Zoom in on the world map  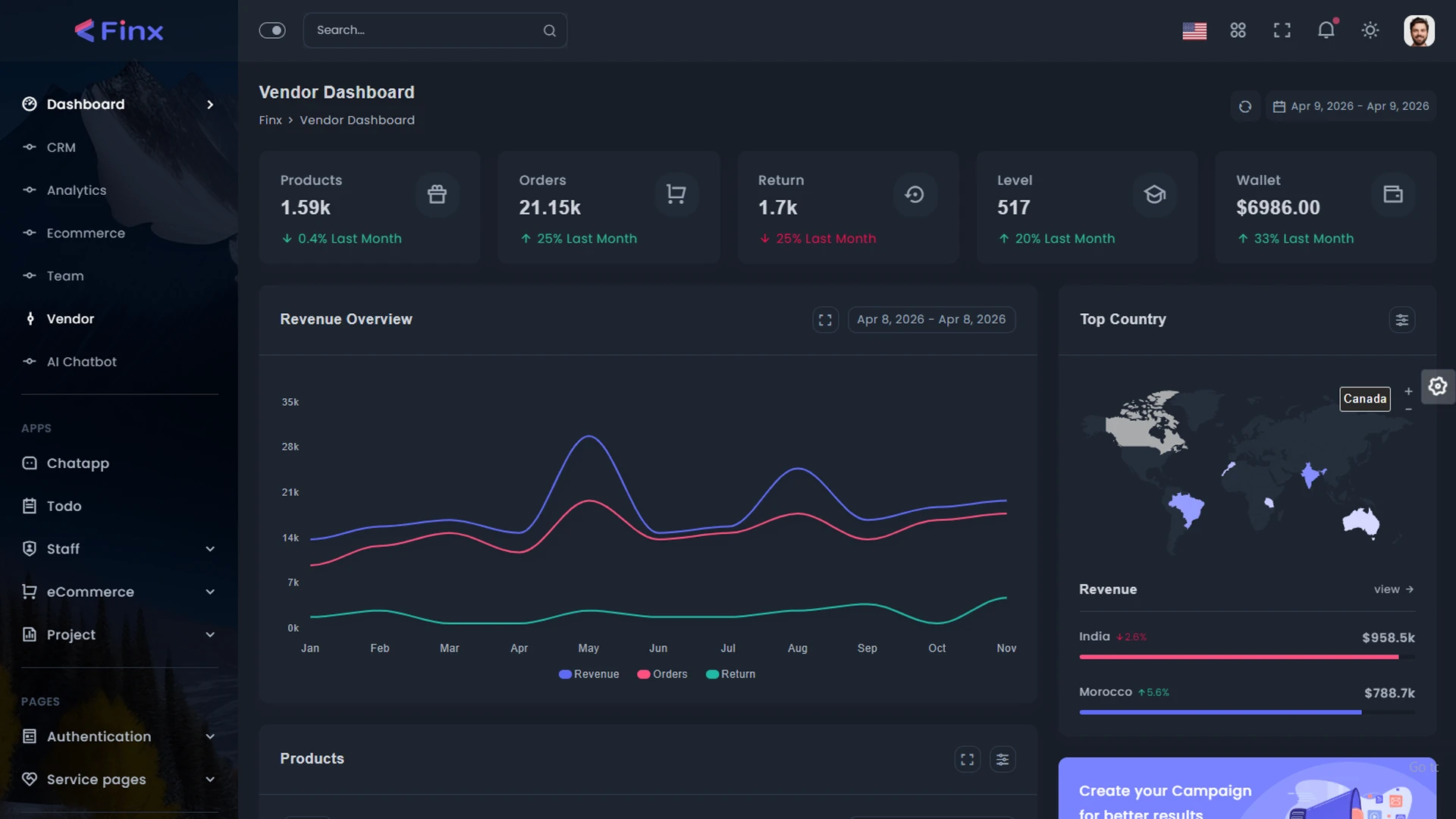point(1408,391)
